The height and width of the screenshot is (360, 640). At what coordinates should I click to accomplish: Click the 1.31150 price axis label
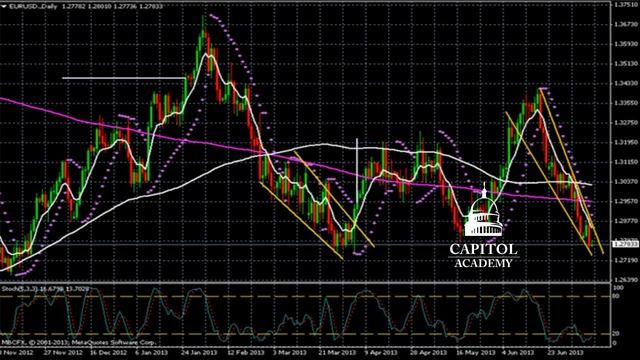pos(625,162)
